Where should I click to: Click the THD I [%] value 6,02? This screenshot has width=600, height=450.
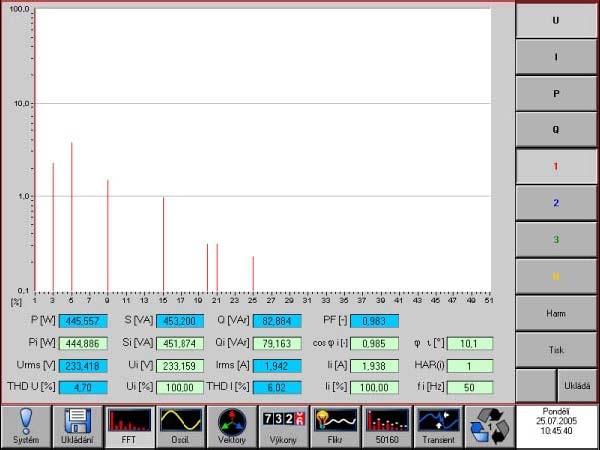277,388
